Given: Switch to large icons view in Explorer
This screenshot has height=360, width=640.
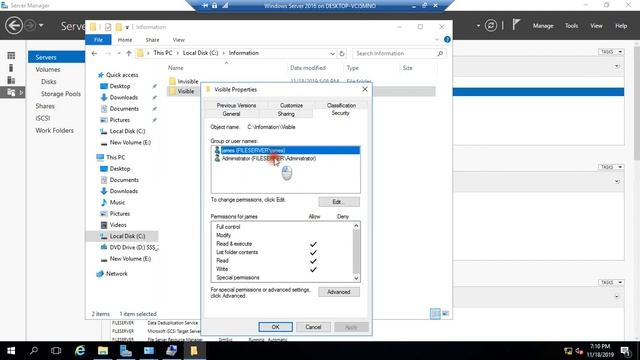Looking at the screenshot, I should pyautogui.click(x=445, y=313).
